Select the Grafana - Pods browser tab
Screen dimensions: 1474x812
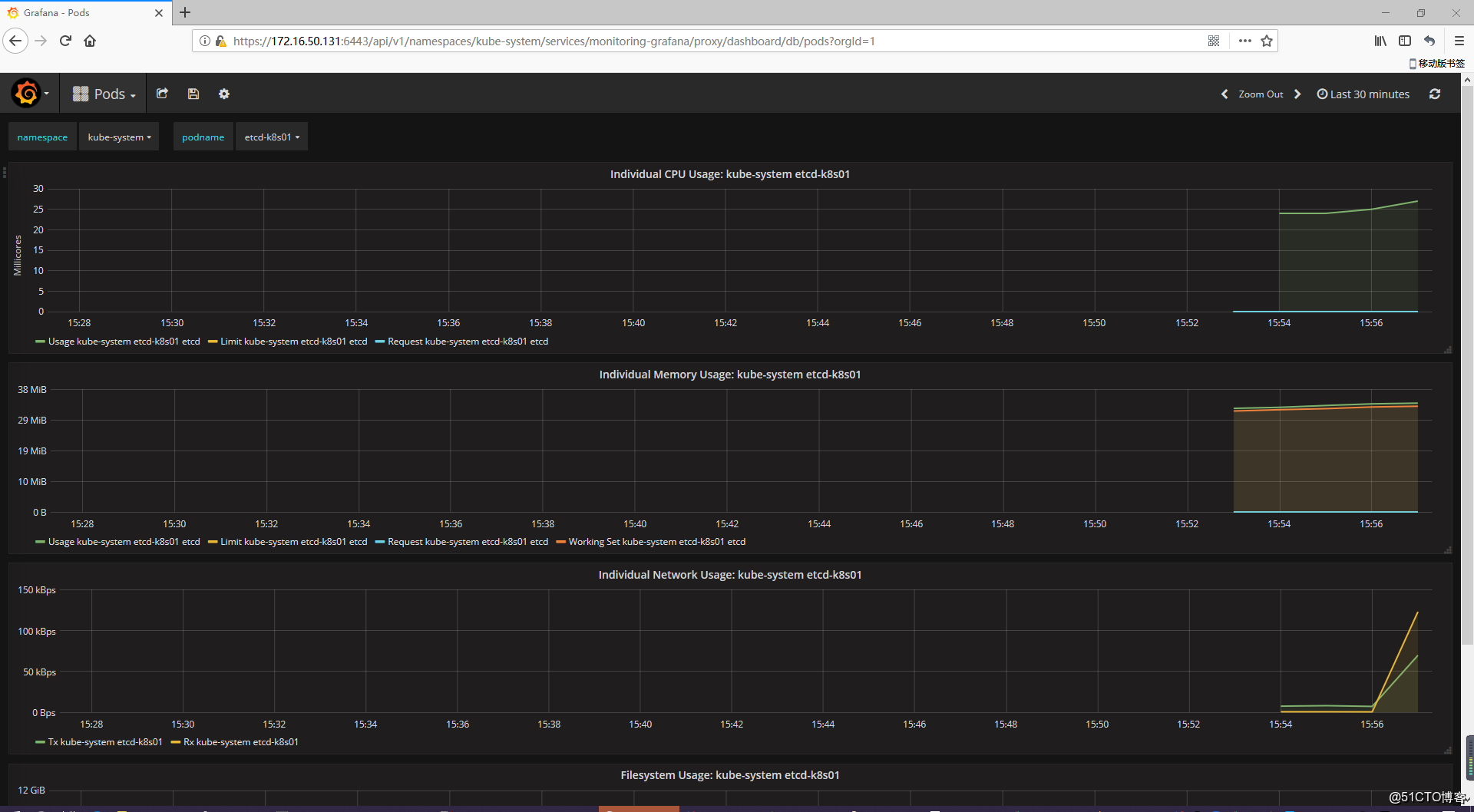click(x=84, y=13)
